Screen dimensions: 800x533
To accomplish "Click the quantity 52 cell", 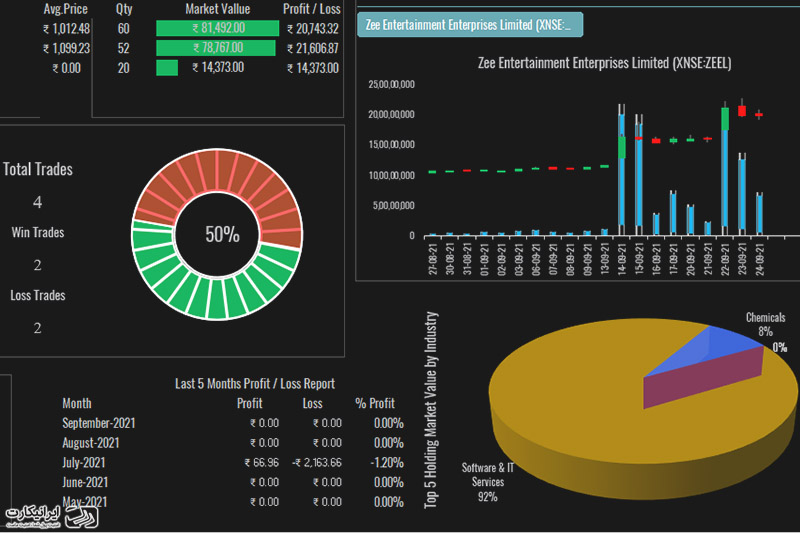I will click(123, 48).
